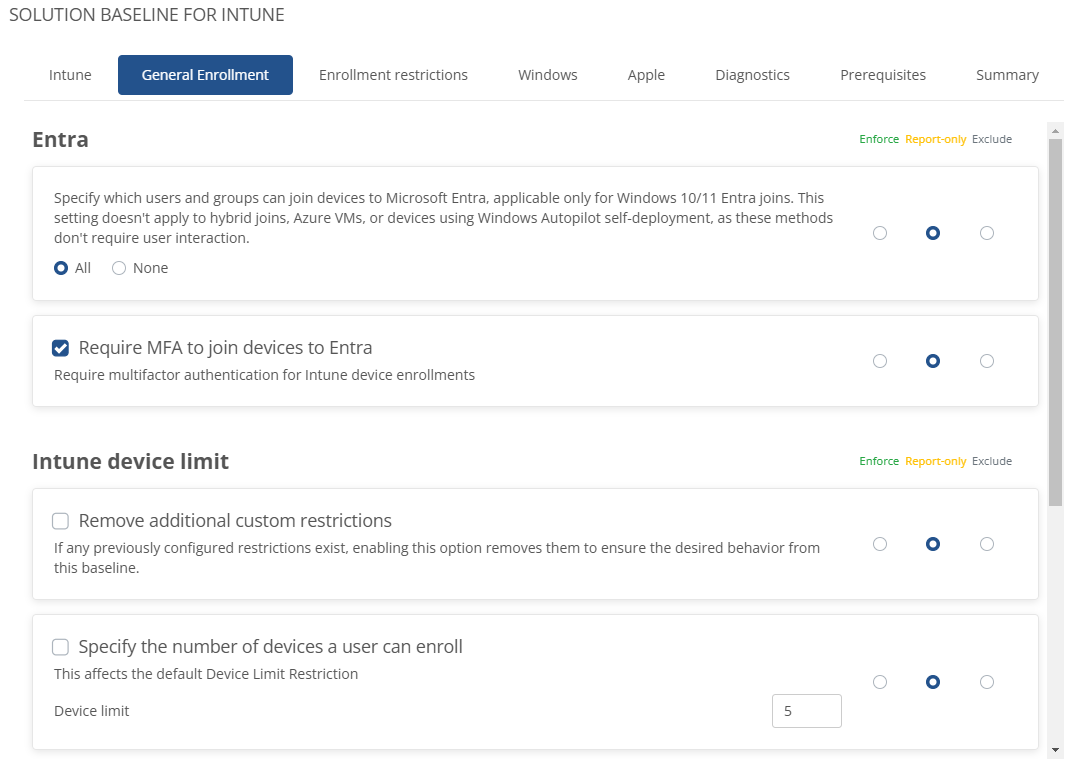The image size is (1077, 762).
Task: Set Enforce for Require MFA setting
Action: [880, 361]
